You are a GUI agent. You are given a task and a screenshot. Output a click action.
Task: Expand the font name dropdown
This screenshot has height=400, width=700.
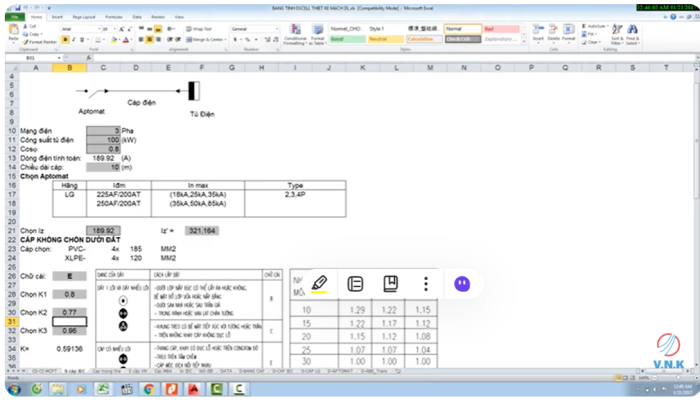coord(99,29)
